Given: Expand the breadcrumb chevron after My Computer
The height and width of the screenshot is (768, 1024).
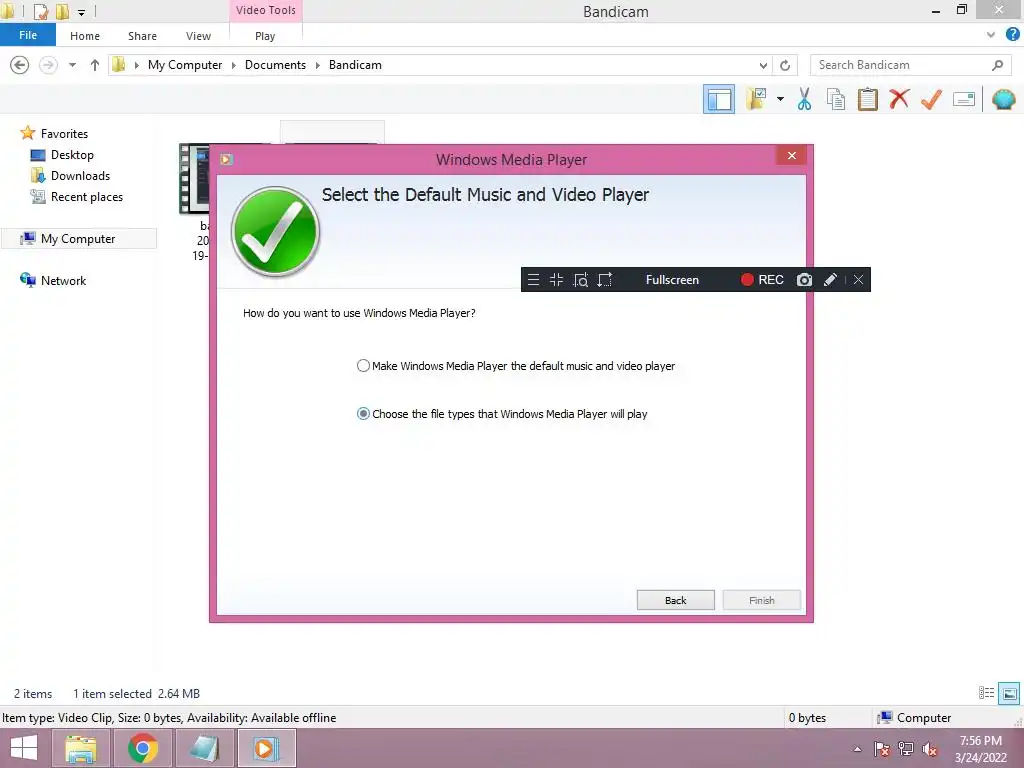Looking at the screenshot, I should 233,65.
